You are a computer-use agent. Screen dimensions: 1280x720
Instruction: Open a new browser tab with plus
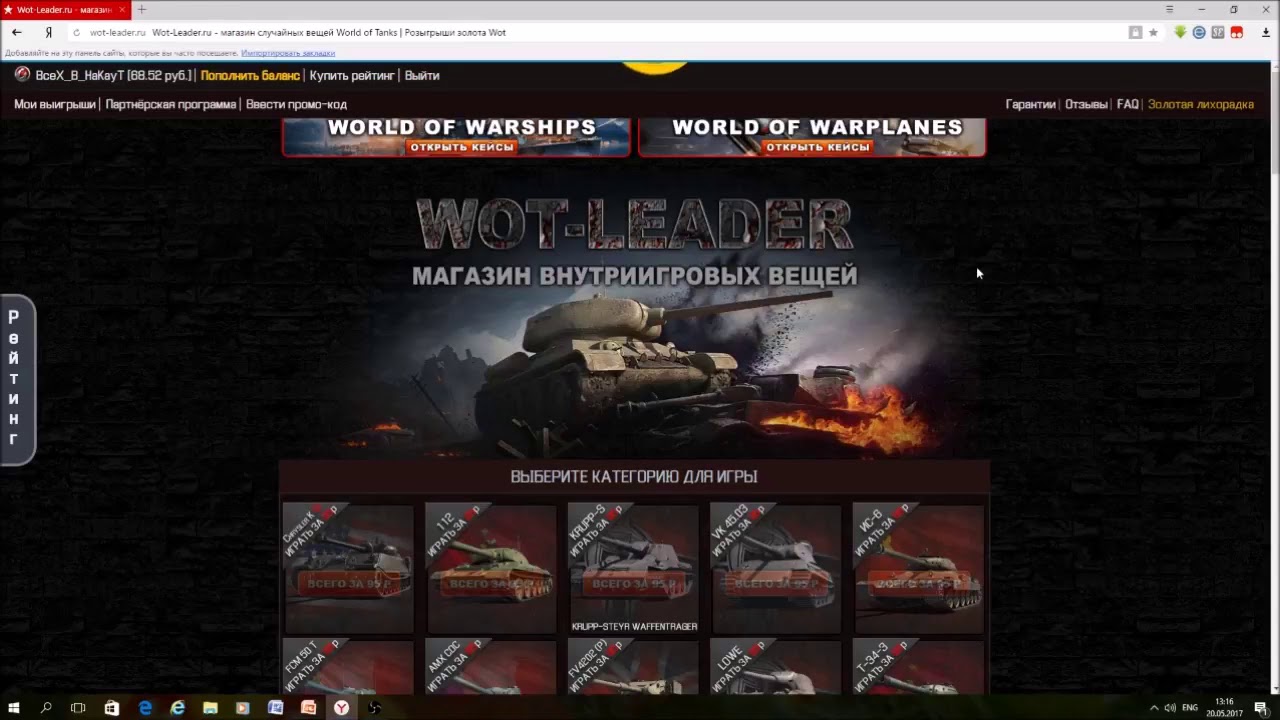(x=141, y=9)
